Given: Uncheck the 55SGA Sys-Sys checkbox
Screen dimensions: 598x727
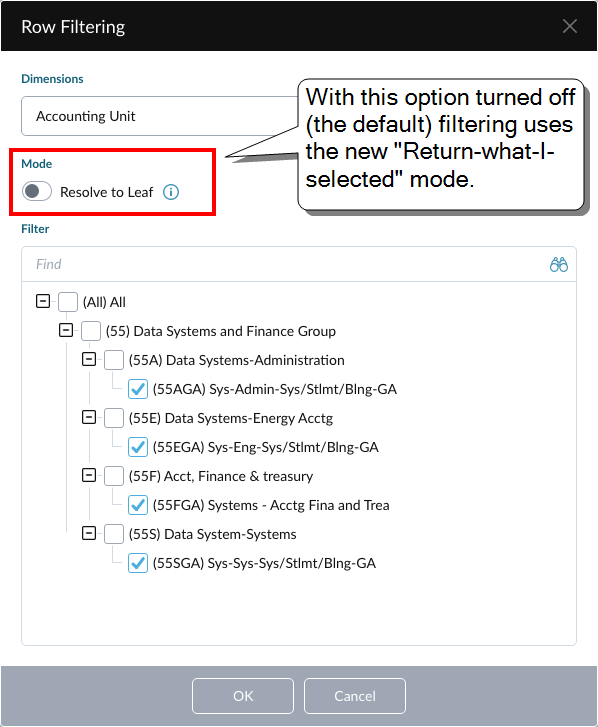Looking at the screenshot, I should click(x=138, y=563).
